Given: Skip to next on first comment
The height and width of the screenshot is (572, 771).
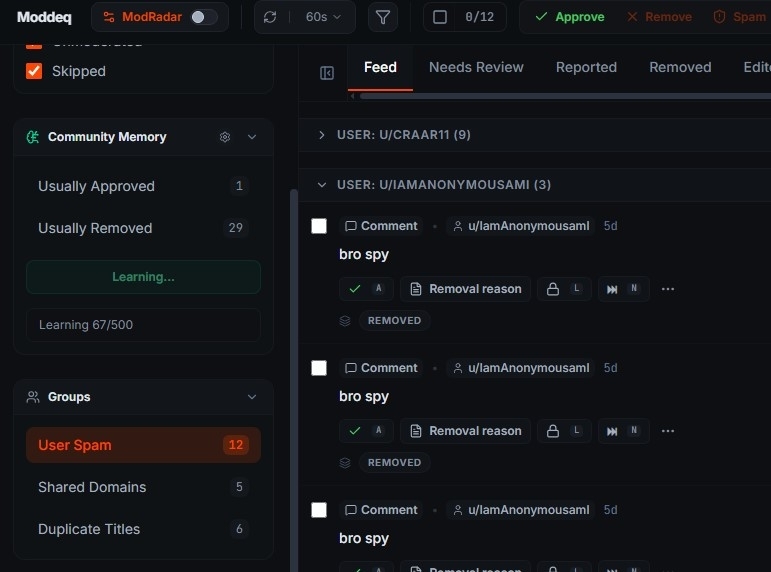Looking at the screenshot, I should 623,289.
